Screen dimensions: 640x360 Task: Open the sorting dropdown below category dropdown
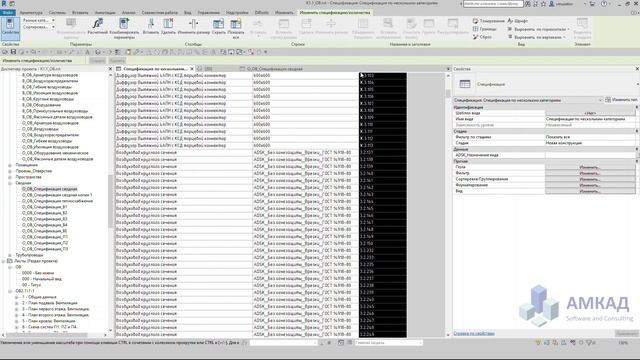(38, 27)
